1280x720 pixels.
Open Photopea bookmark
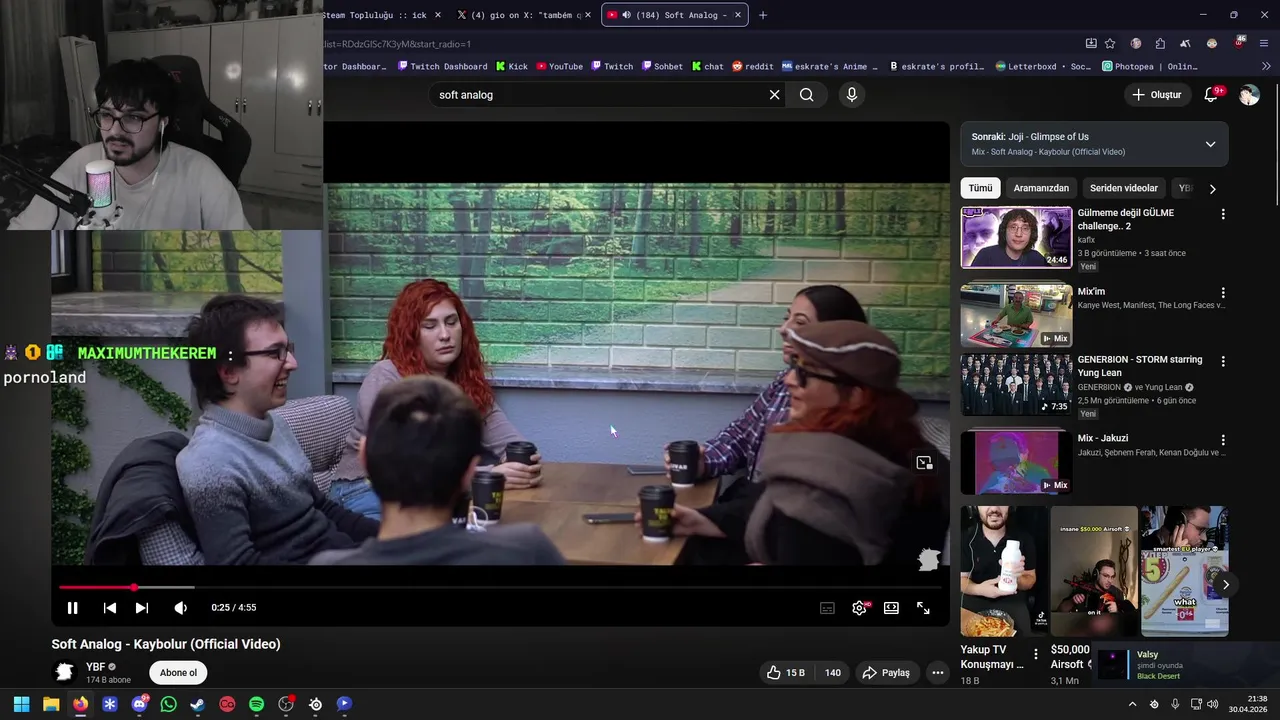pos(1150,66)
